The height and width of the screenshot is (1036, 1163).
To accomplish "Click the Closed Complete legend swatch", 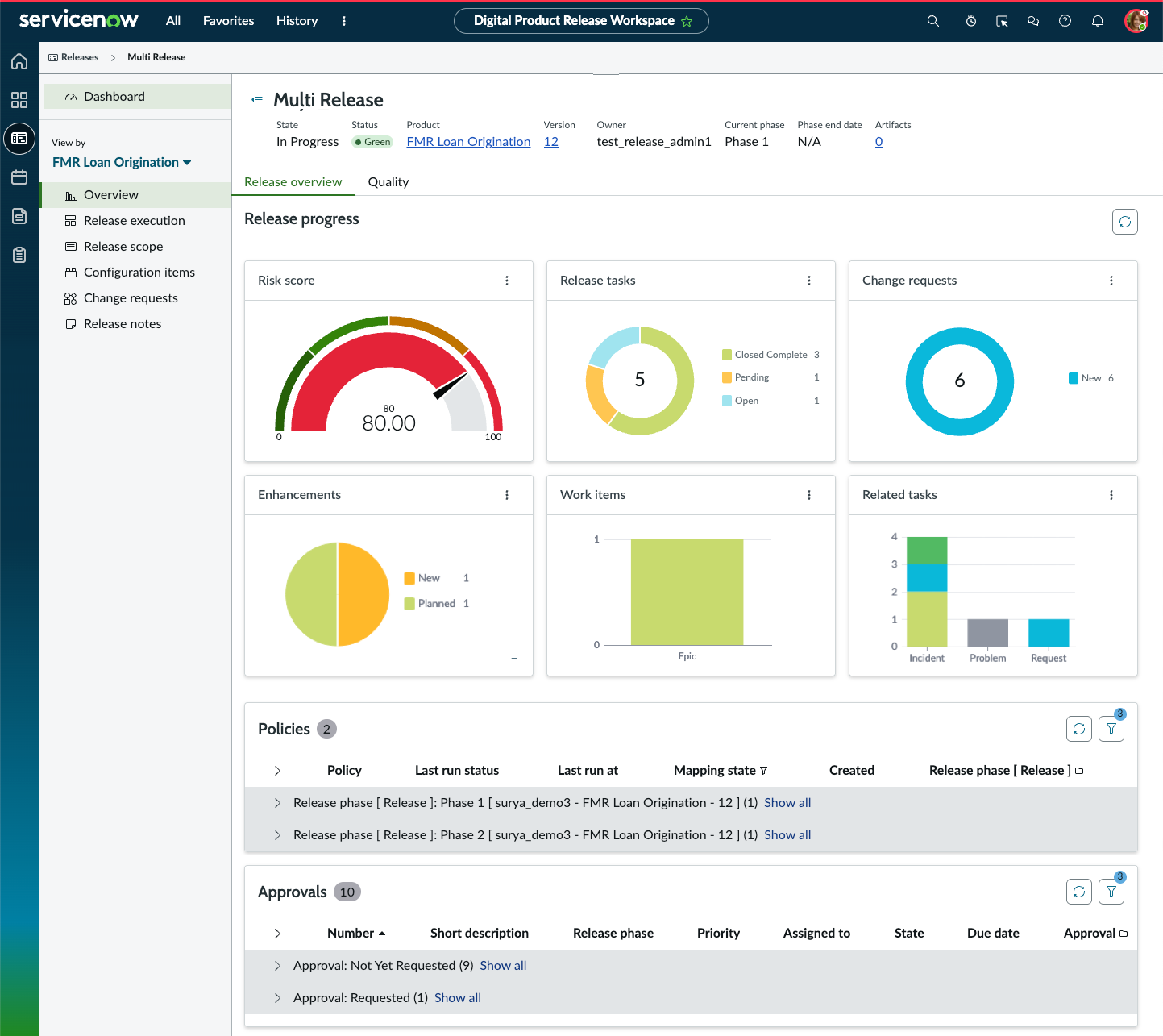I will click(727, 355).
